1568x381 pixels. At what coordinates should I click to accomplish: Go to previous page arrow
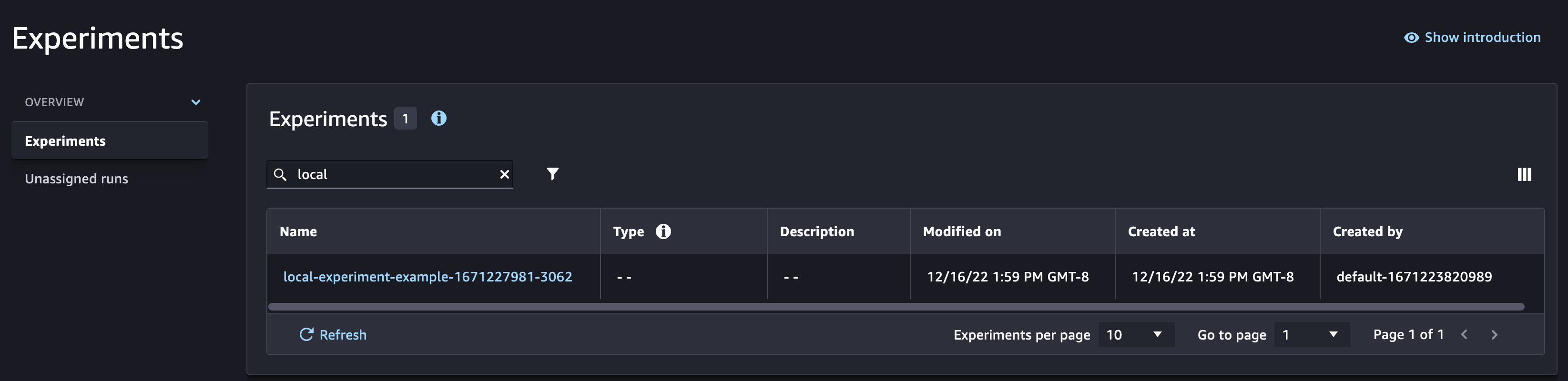click(1464, 335)
